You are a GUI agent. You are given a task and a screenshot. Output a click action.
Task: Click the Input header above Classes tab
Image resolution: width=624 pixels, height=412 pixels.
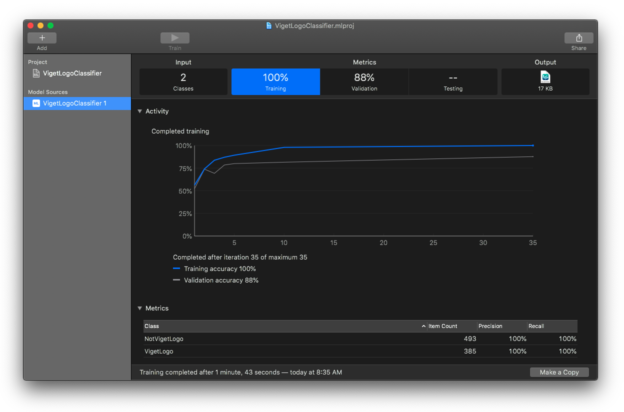point(183,62)
